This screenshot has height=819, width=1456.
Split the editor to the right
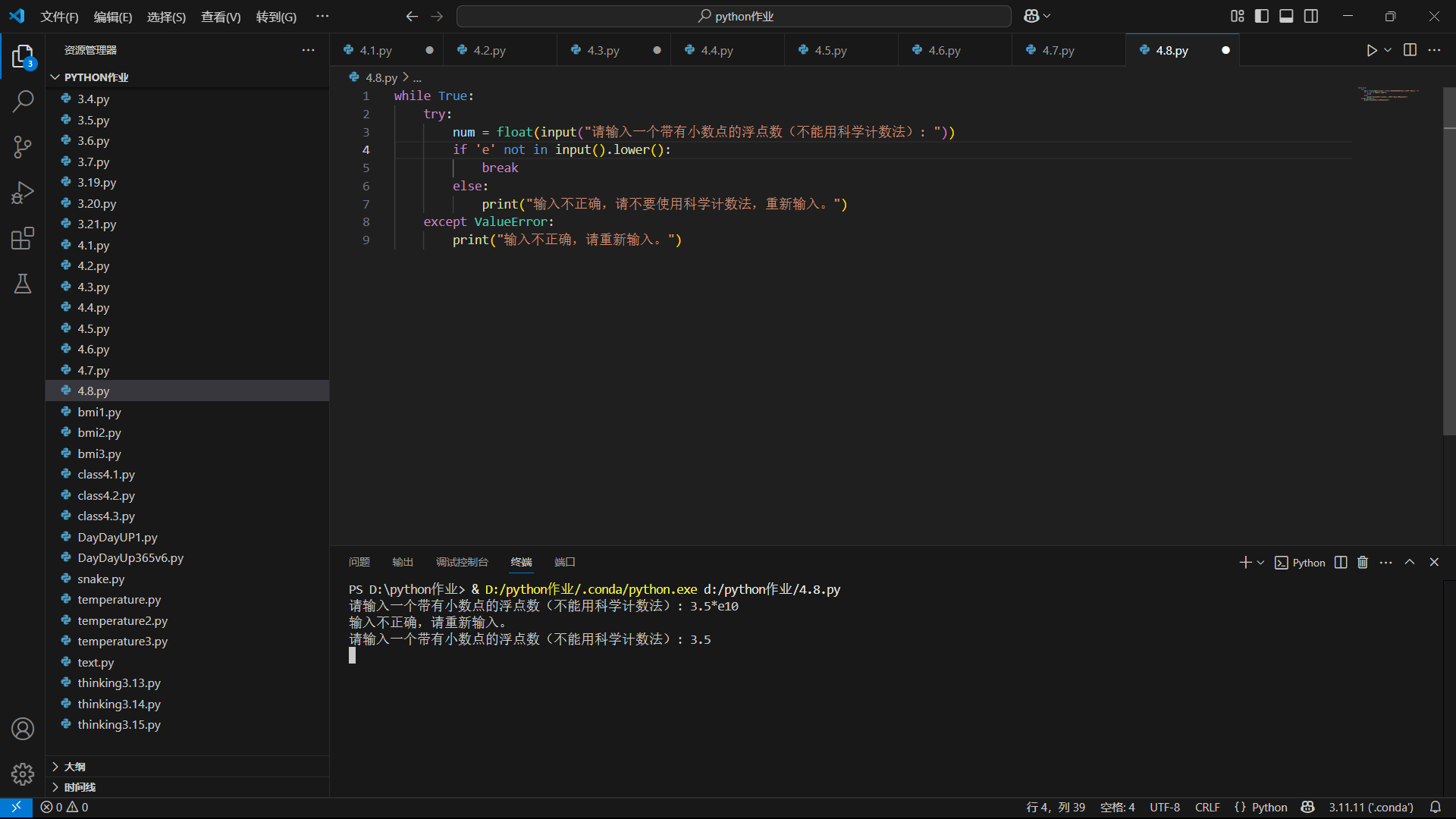click(x=1410, y=50)
